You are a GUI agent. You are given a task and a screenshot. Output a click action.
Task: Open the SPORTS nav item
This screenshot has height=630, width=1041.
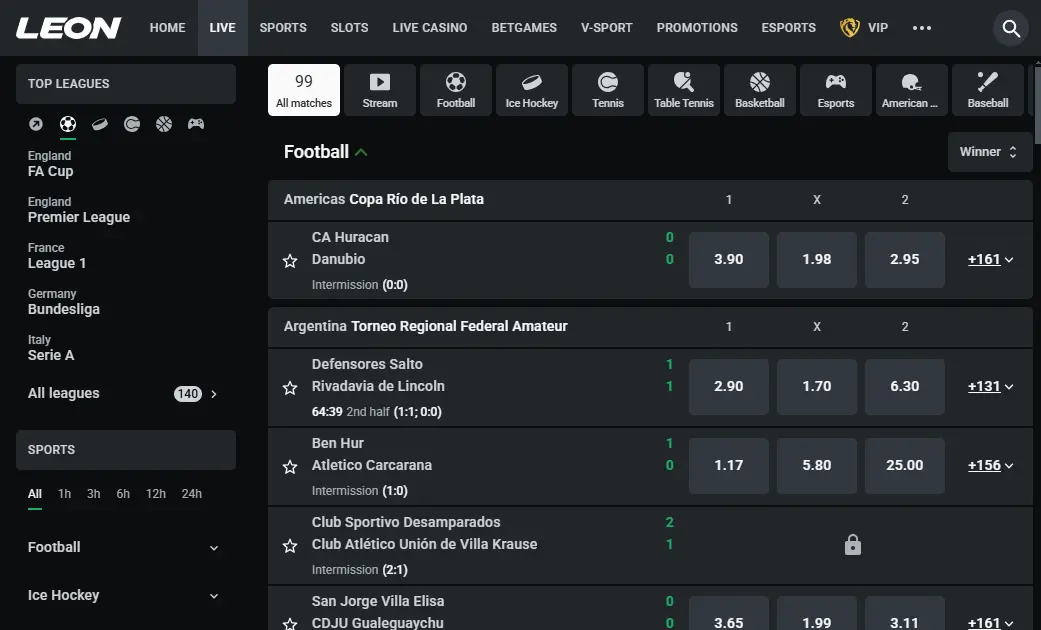coord(283,28)
